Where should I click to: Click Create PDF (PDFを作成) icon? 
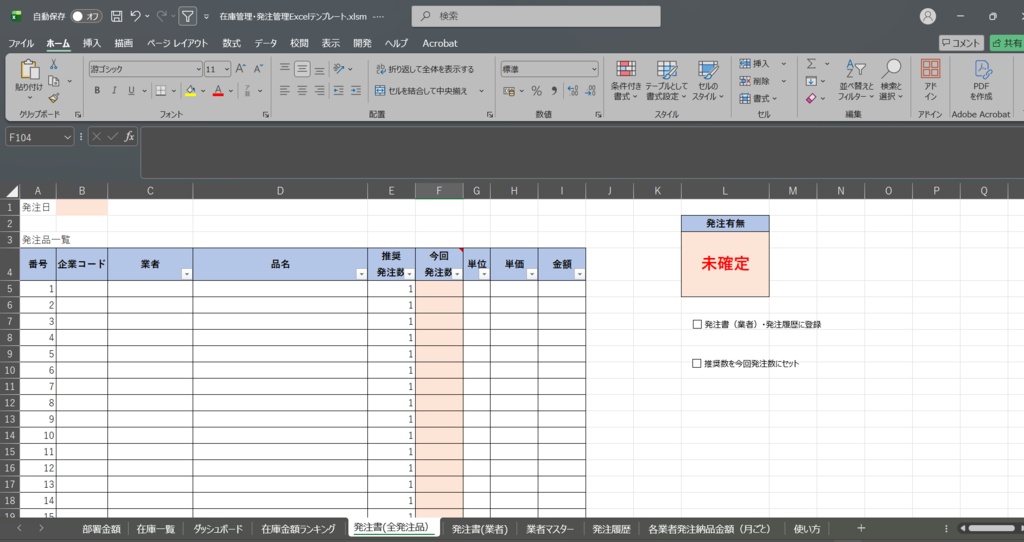point(981,80)
